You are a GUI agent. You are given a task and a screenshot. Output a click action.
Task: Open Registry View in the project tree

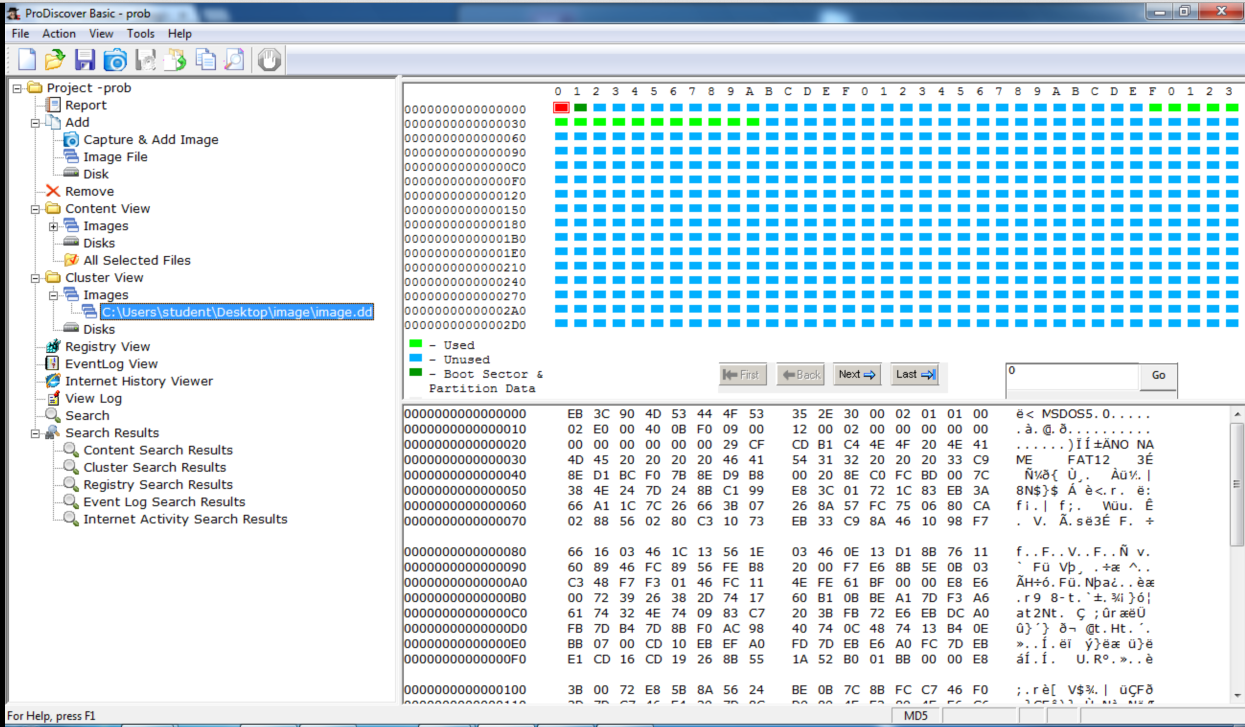click(107, 346)
